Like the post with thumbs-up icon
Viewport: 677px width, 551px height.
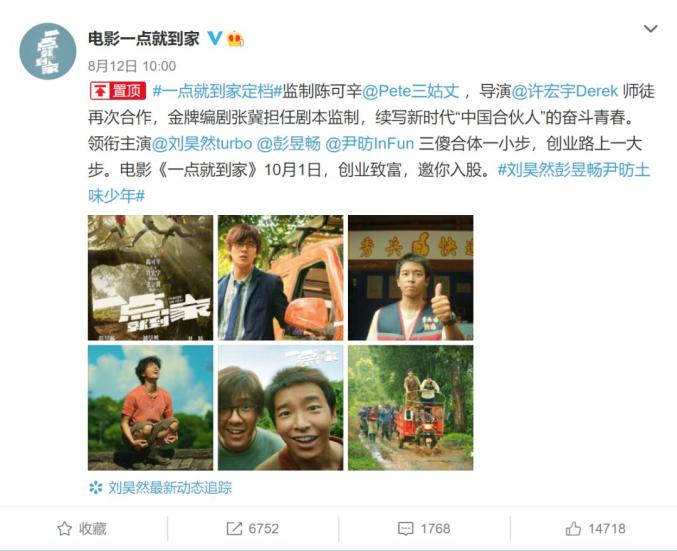tap(573, 528)
